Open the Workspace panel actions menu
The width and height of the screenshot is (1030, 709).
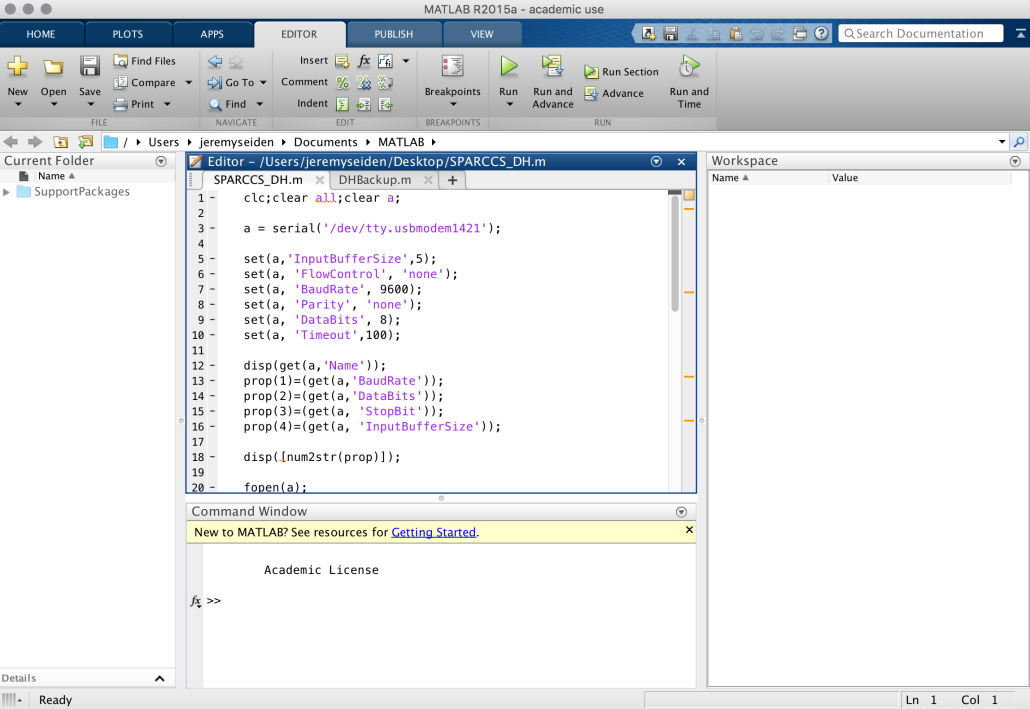point(1015,162)
